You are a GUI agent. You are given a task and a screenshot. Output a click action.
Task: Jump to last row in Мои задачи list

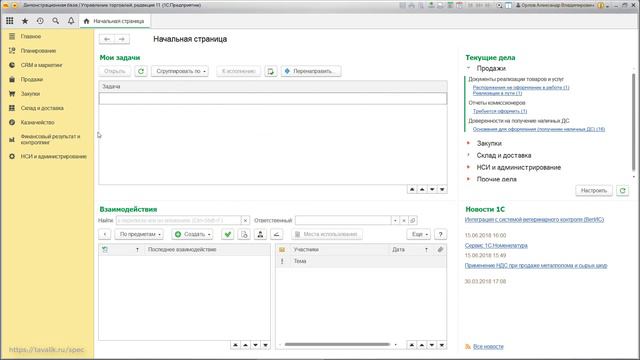[442, 189]
